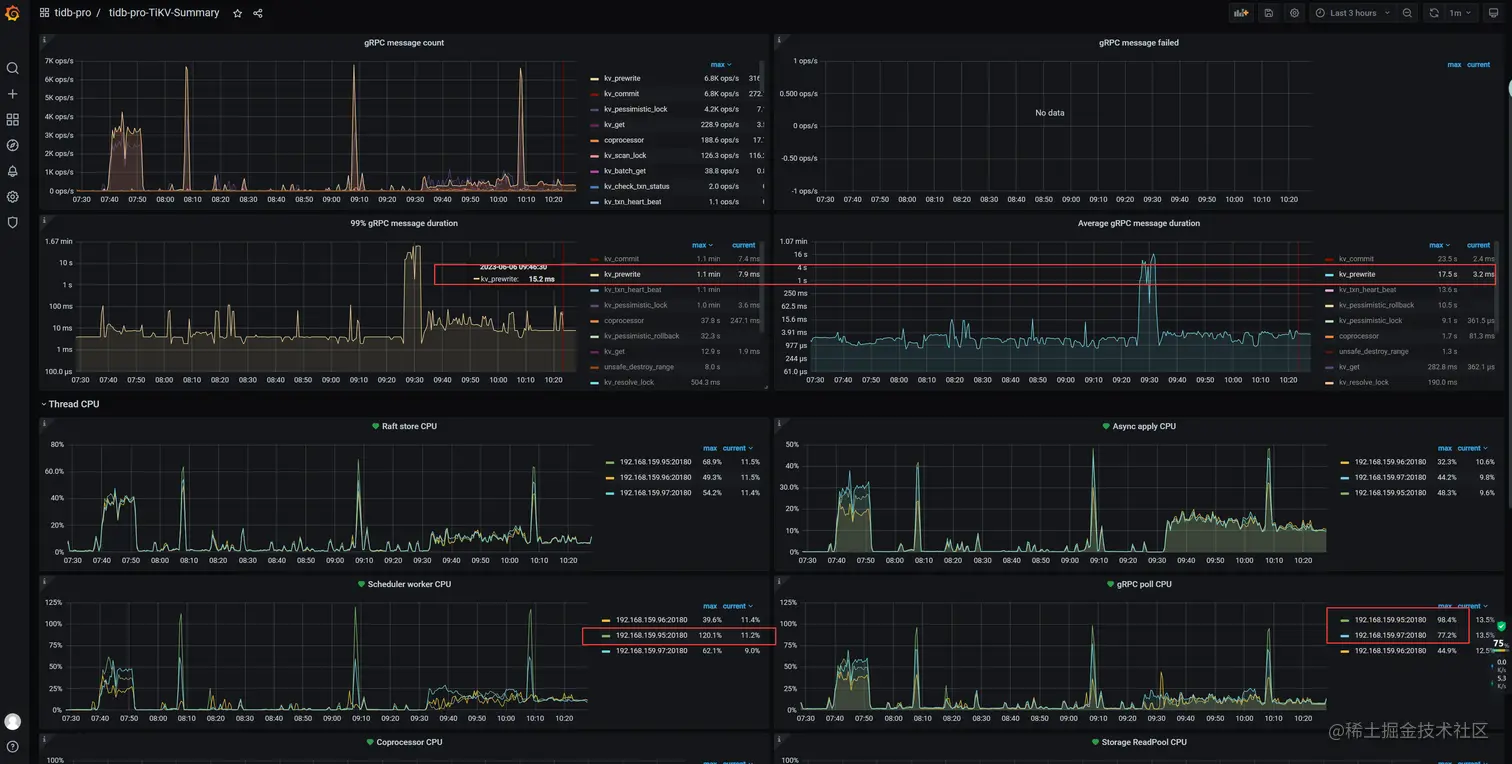Open the gRPC poll CPU panel title menu

pos(1143,584)
